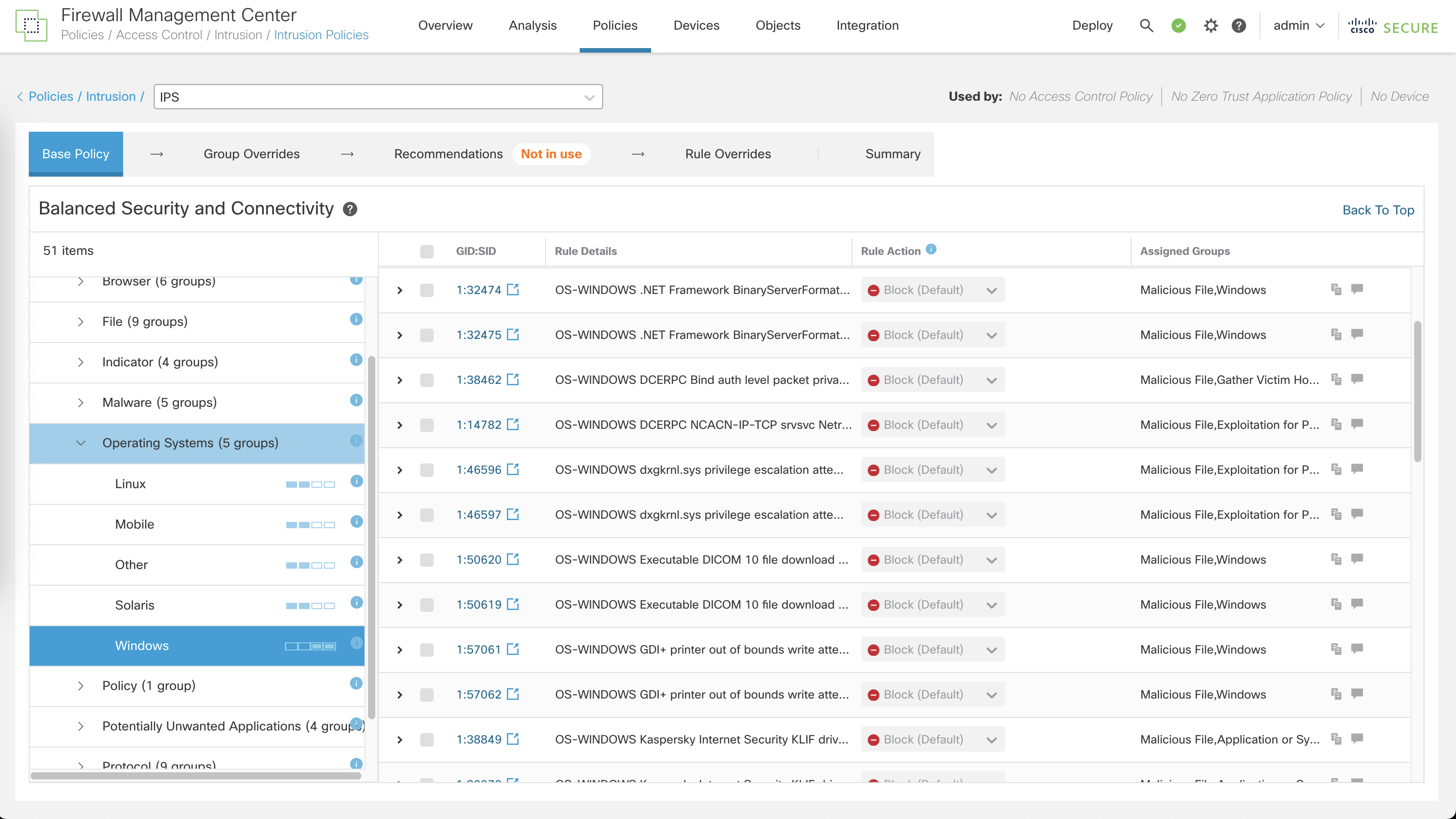Expand the File (9 groups) tree node
Screen dimensions: 1456x819
point(81,321)
